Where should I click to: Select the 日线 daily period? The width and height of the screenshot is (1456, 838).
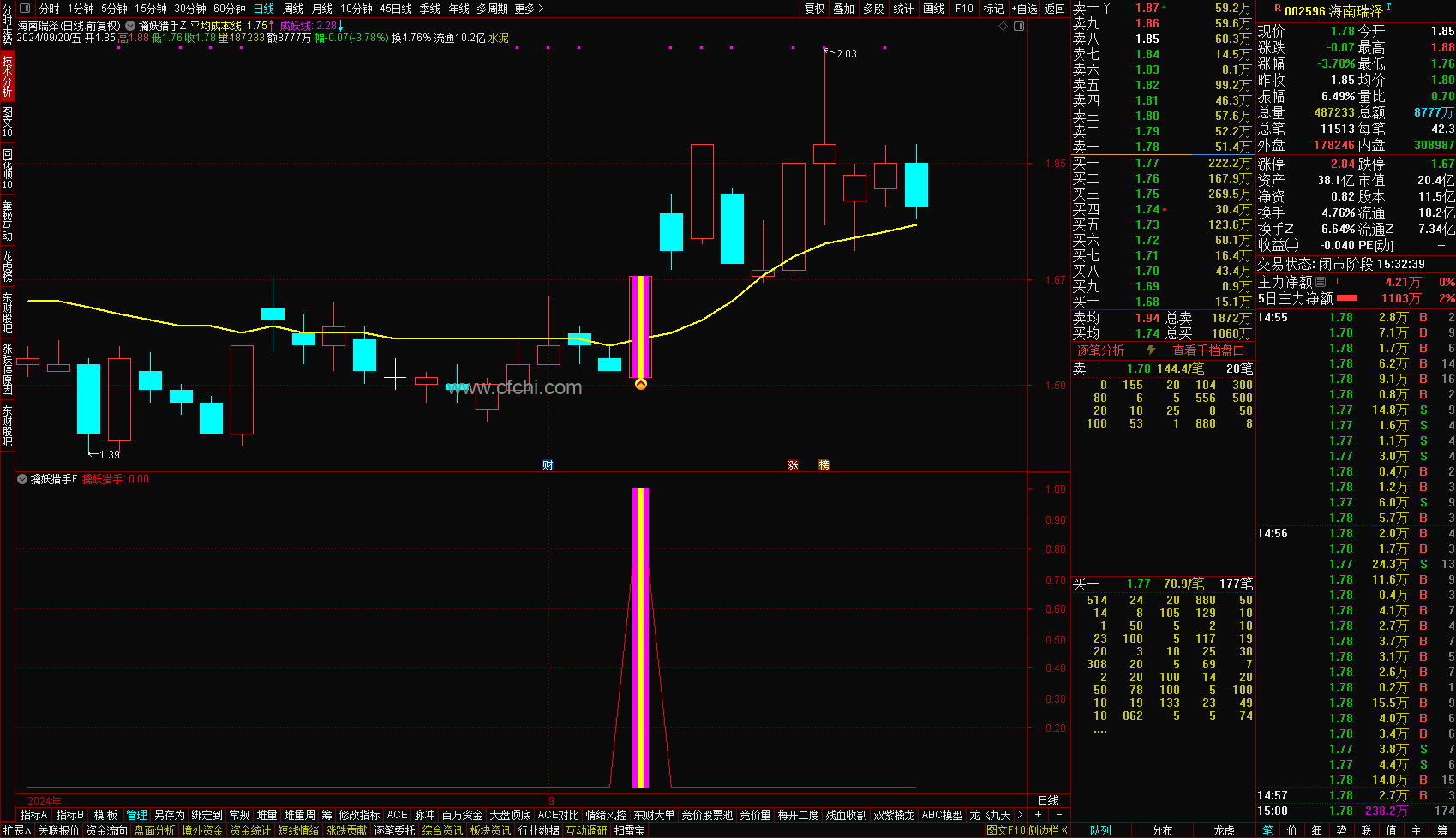[x=264, y=9]
